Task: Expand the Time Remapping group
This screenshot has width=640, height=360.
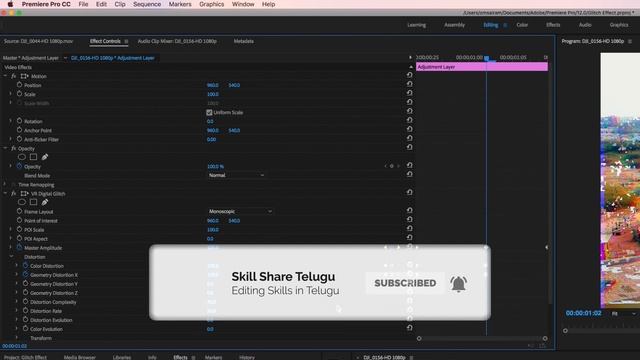Action: [x=5, y=184]
